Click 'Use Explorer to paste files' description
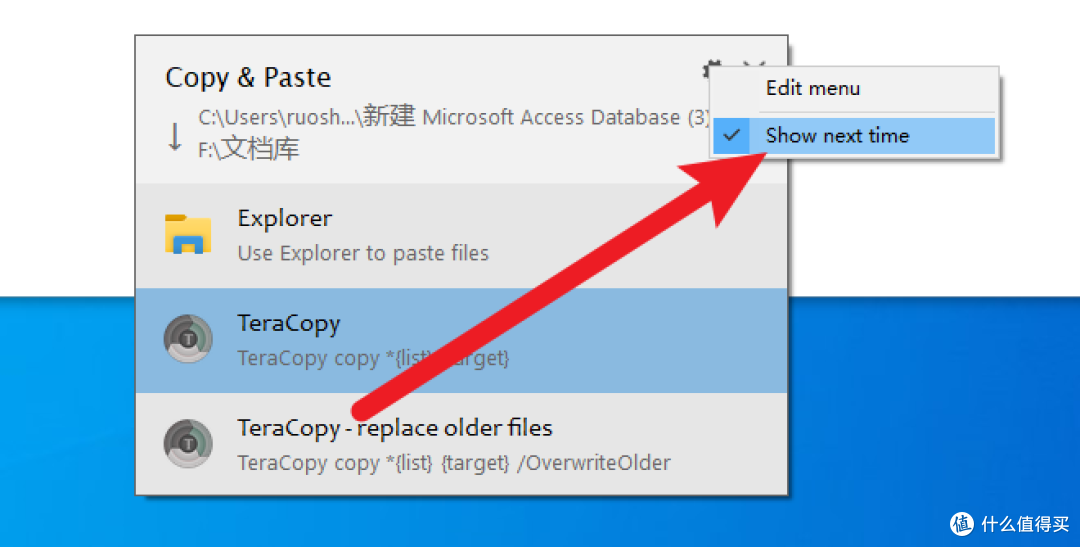1080x547 pixels. (363, 254)
